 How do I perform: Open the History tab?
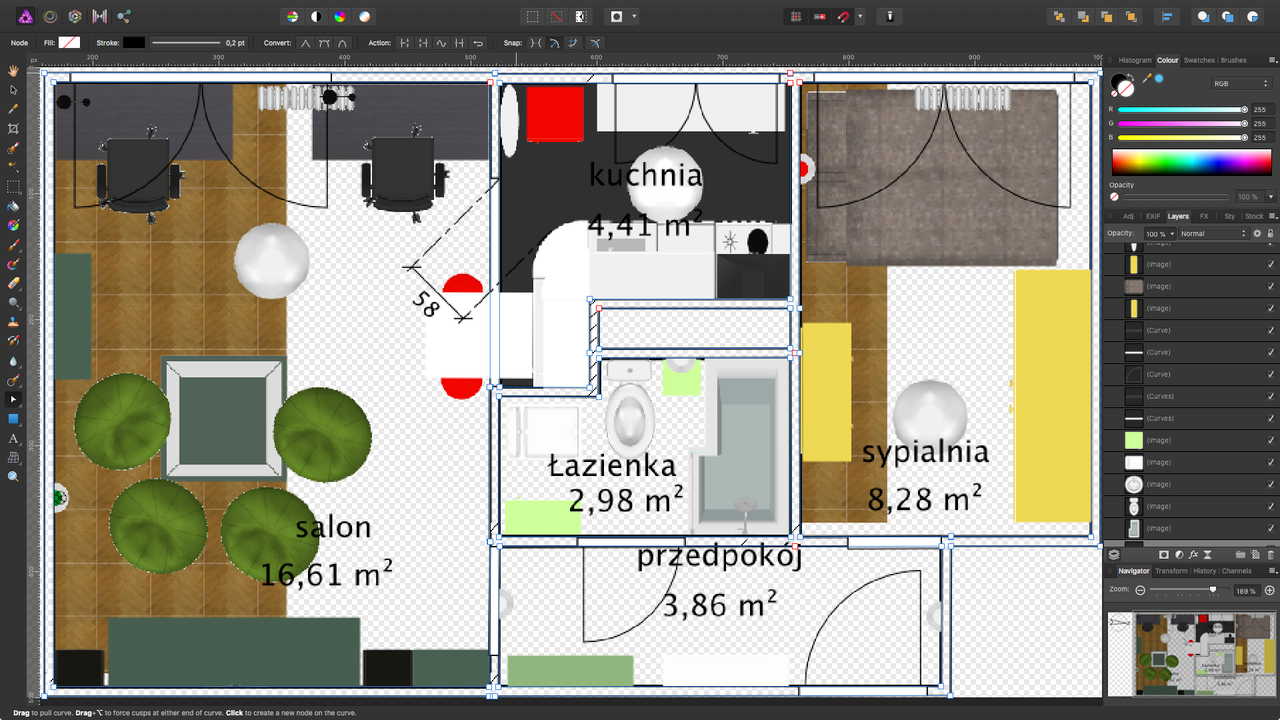point(1204,571)
